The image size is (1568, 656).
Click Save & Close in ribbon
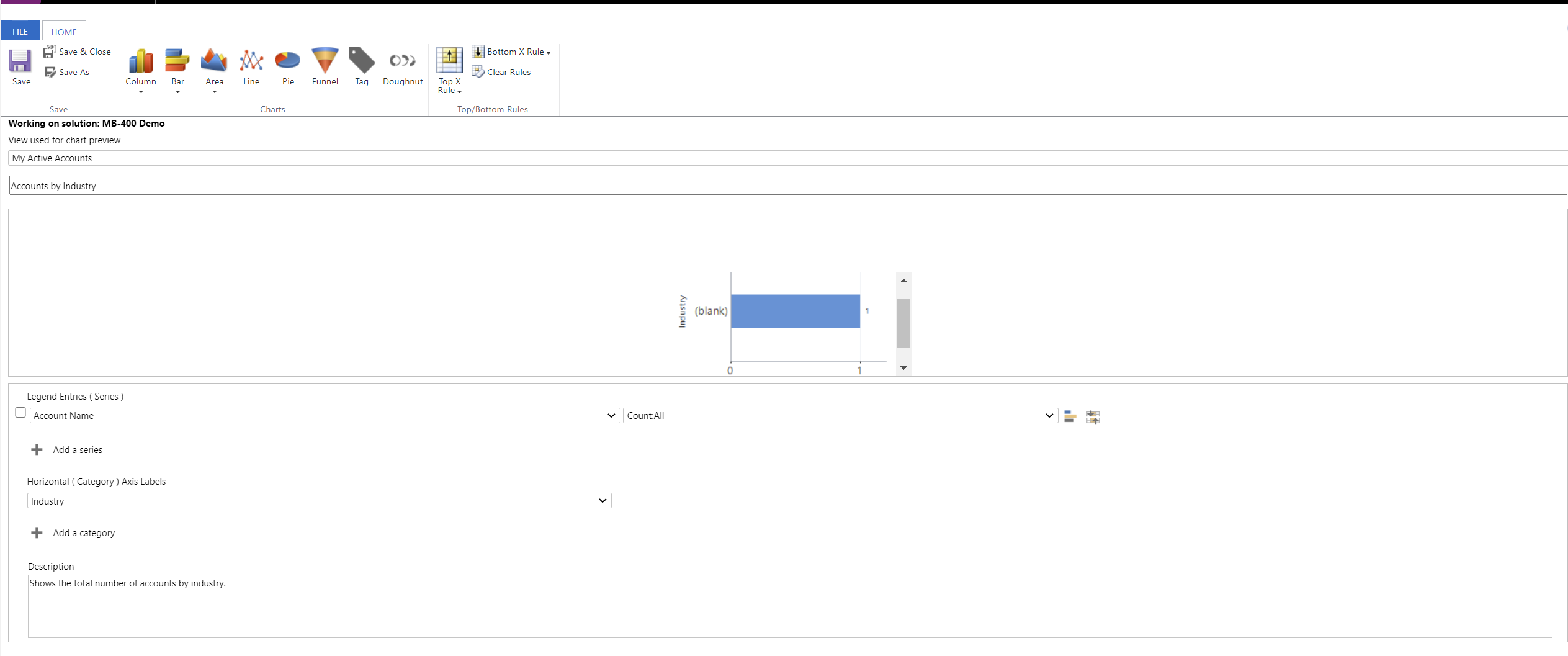[x=78, y=52]
